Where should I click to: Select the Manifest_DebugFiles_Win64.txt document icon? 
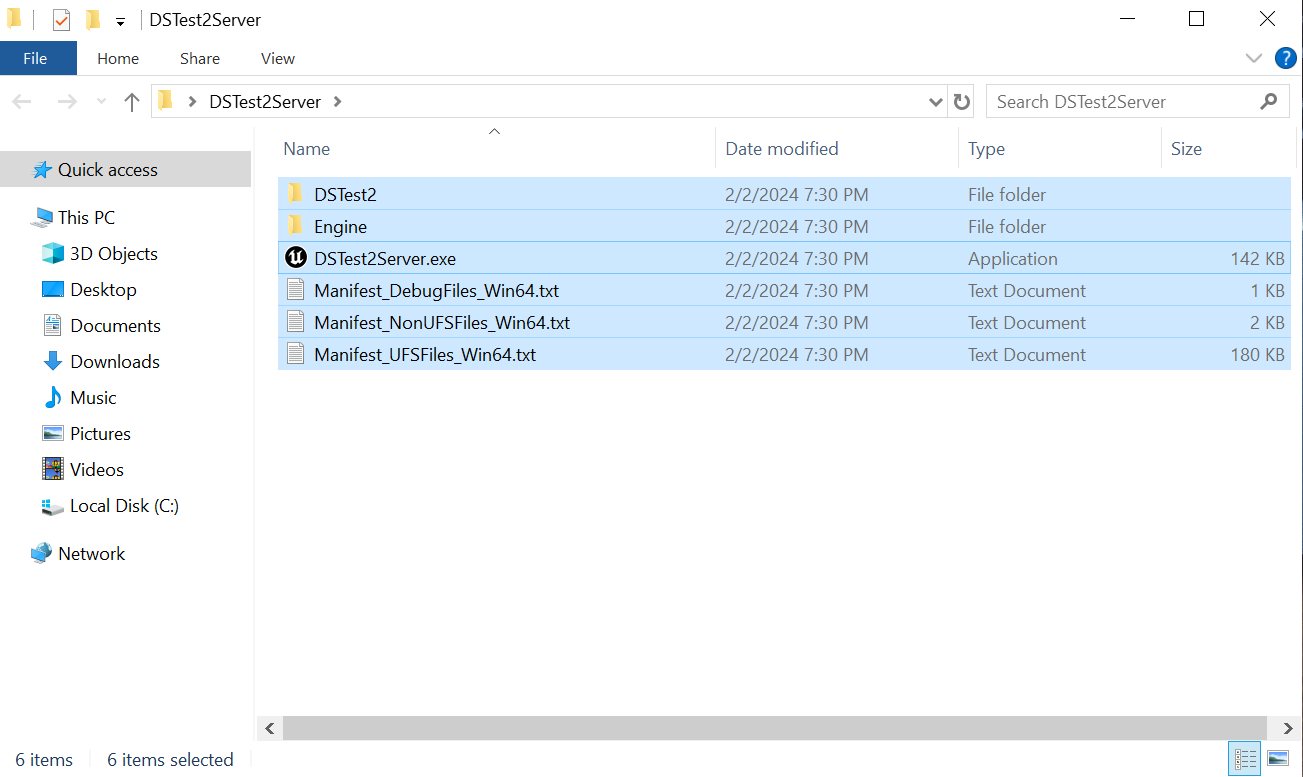[295, 290]
